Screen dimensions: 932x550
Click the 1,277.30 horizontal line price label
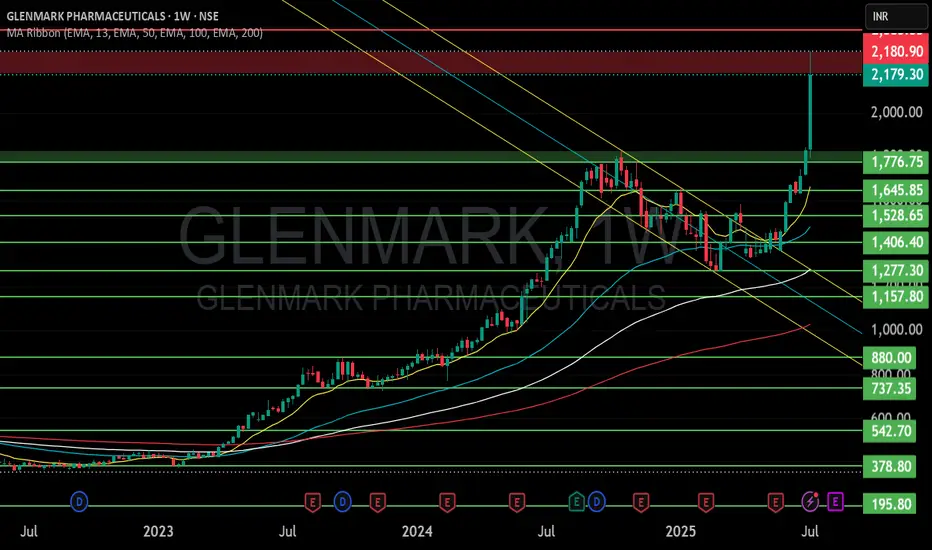[x=896, y=271]
